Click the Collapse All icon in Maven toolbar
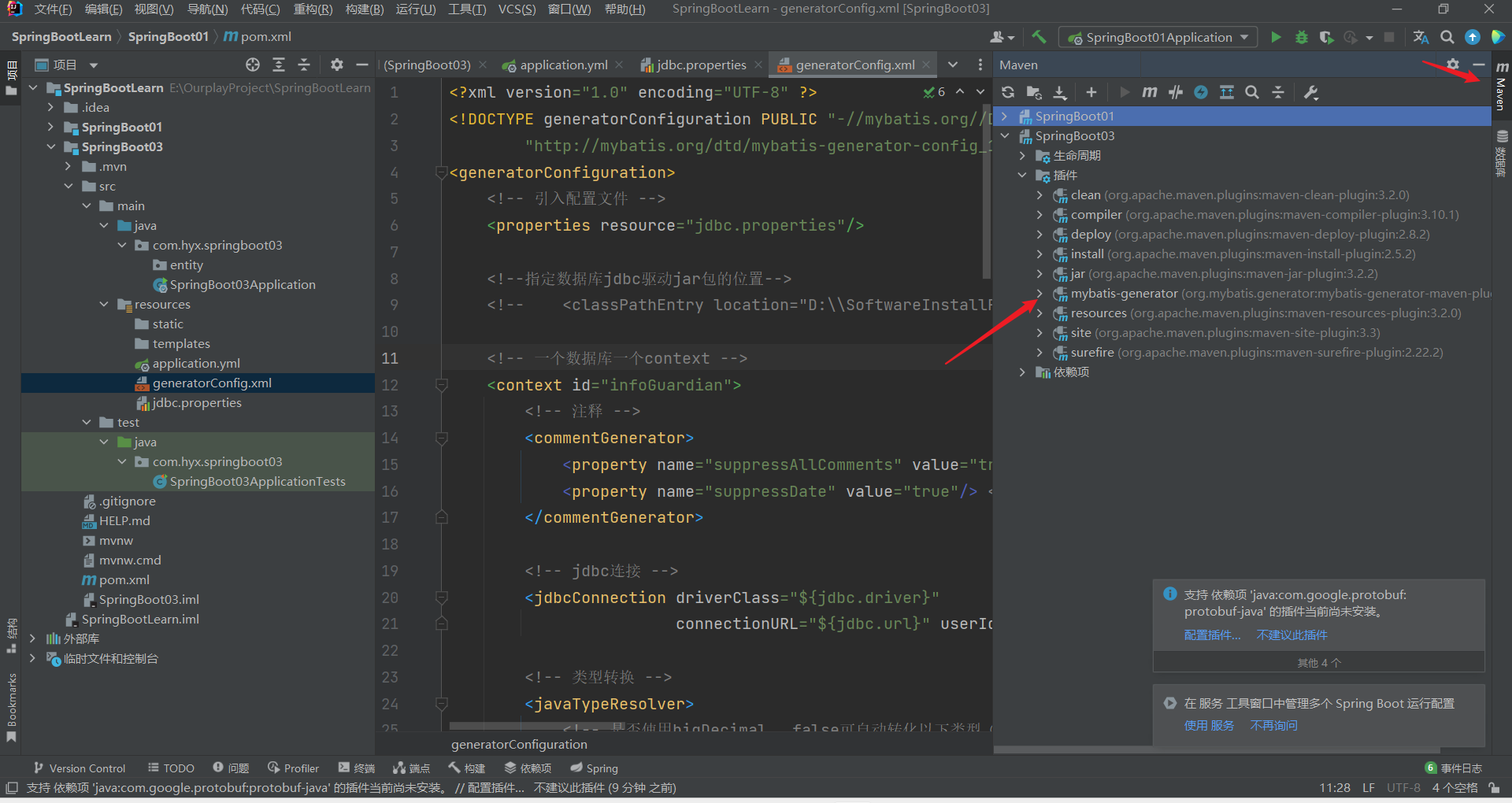 coord(1278,93)
